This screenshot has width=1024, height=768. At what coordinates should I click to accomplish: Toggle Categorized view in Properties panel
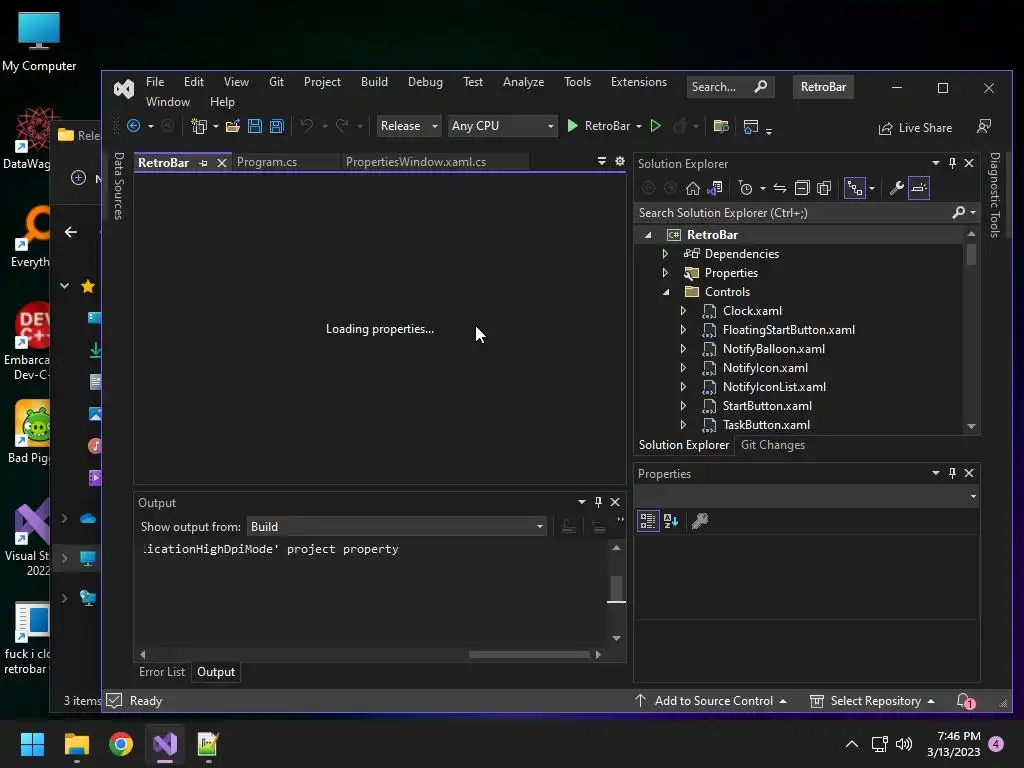(648, 520)
